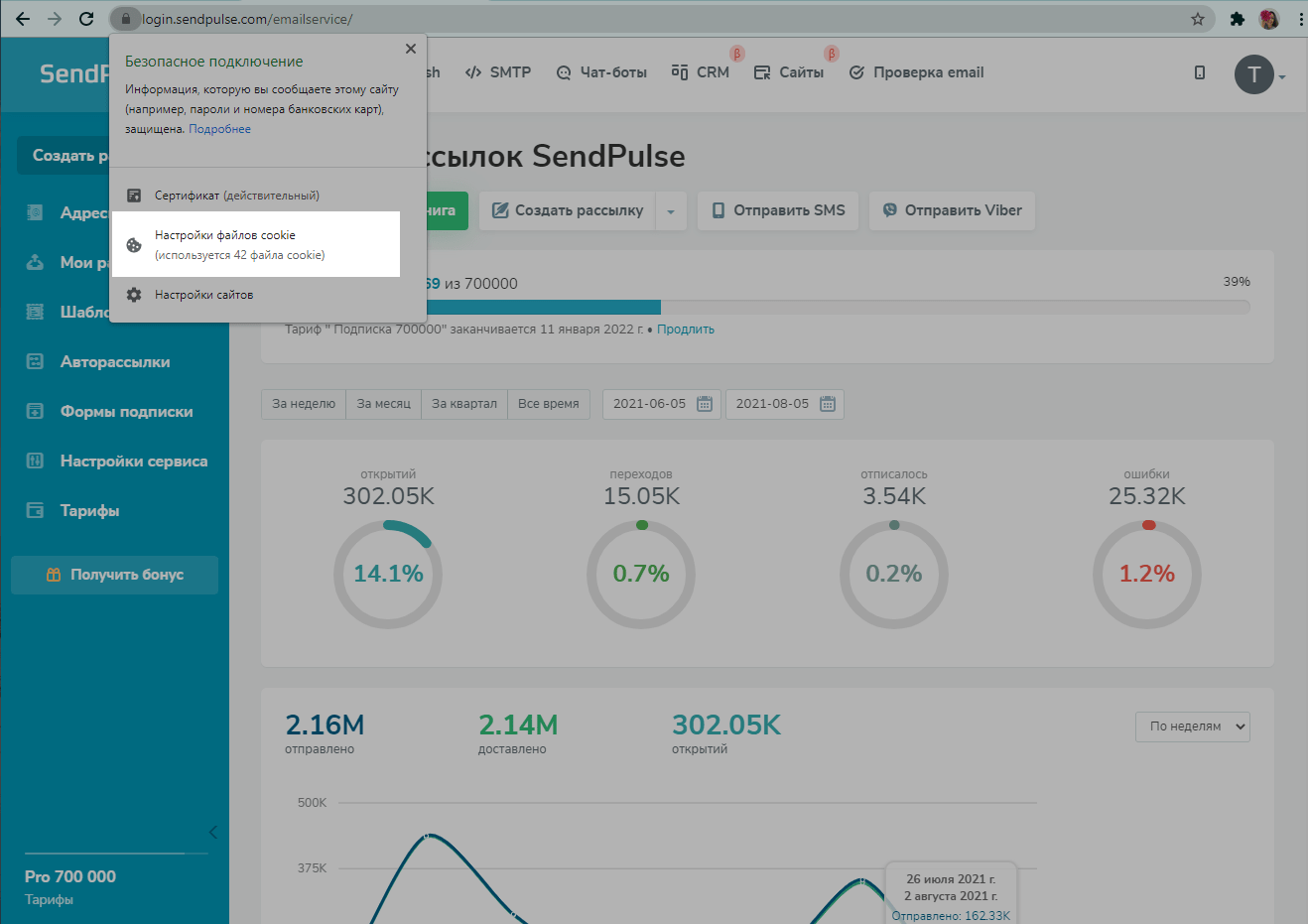
Task: Switch to the 'Сайты' section
Action: point(789,72)
